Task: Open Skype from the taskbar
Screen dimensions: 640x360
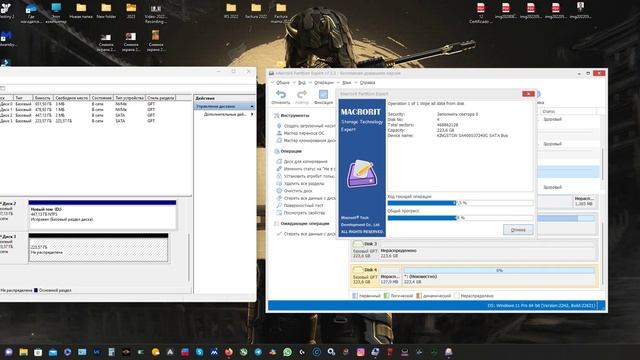Action: click(199, 352)
